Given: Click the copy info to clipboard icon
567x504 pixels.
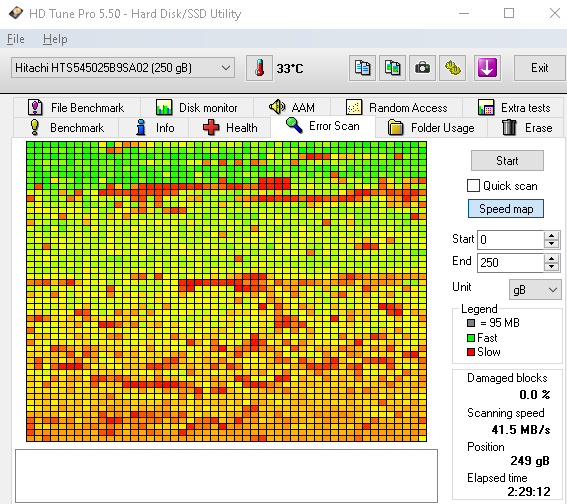Looking at the screenshot, I should (362, 68).
